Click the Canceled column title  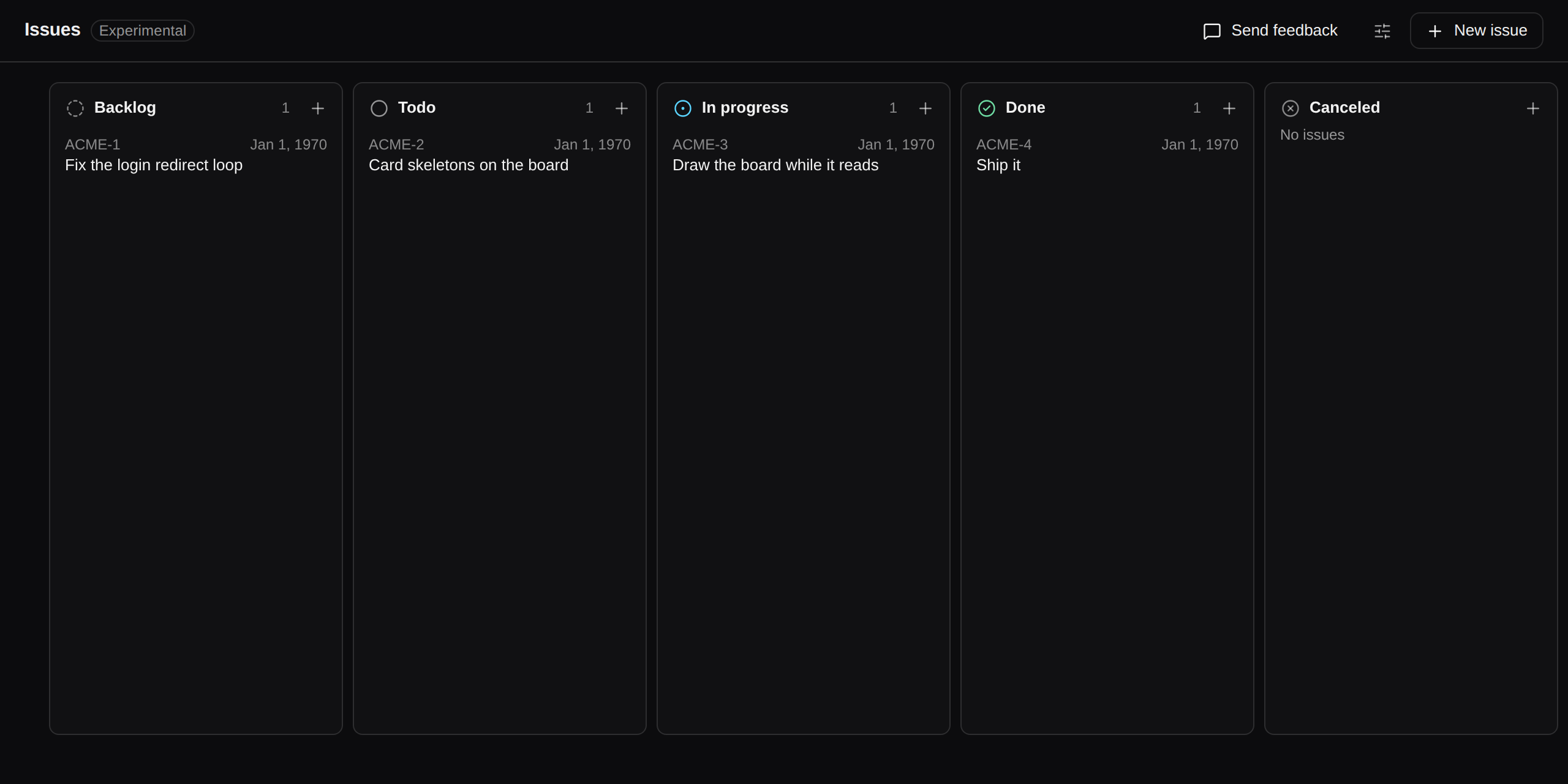[1344, 108]
